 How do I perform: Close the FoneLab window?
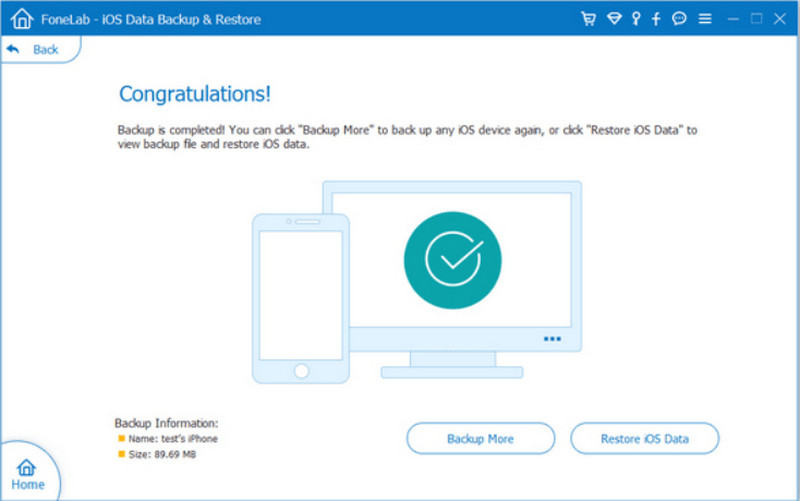(780, 19)
